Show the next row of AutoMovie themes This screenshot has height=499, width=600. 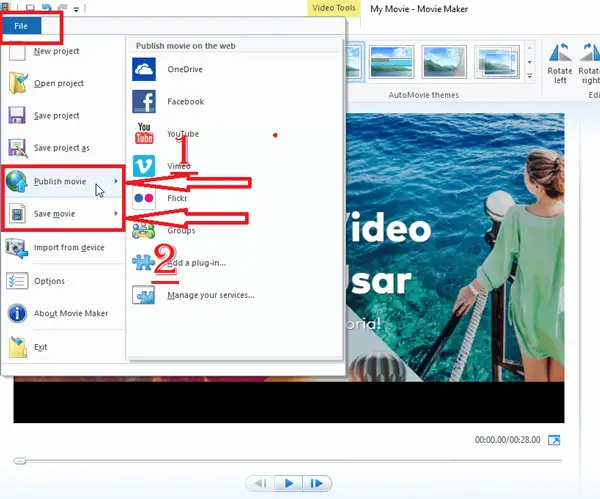tap(530, 62)
